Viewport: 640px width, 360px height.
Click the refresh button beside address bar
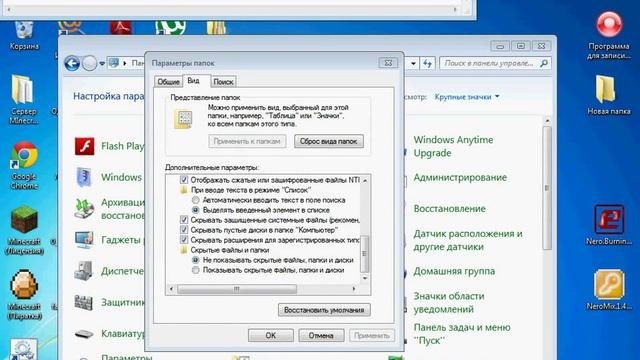pos(427,63)
